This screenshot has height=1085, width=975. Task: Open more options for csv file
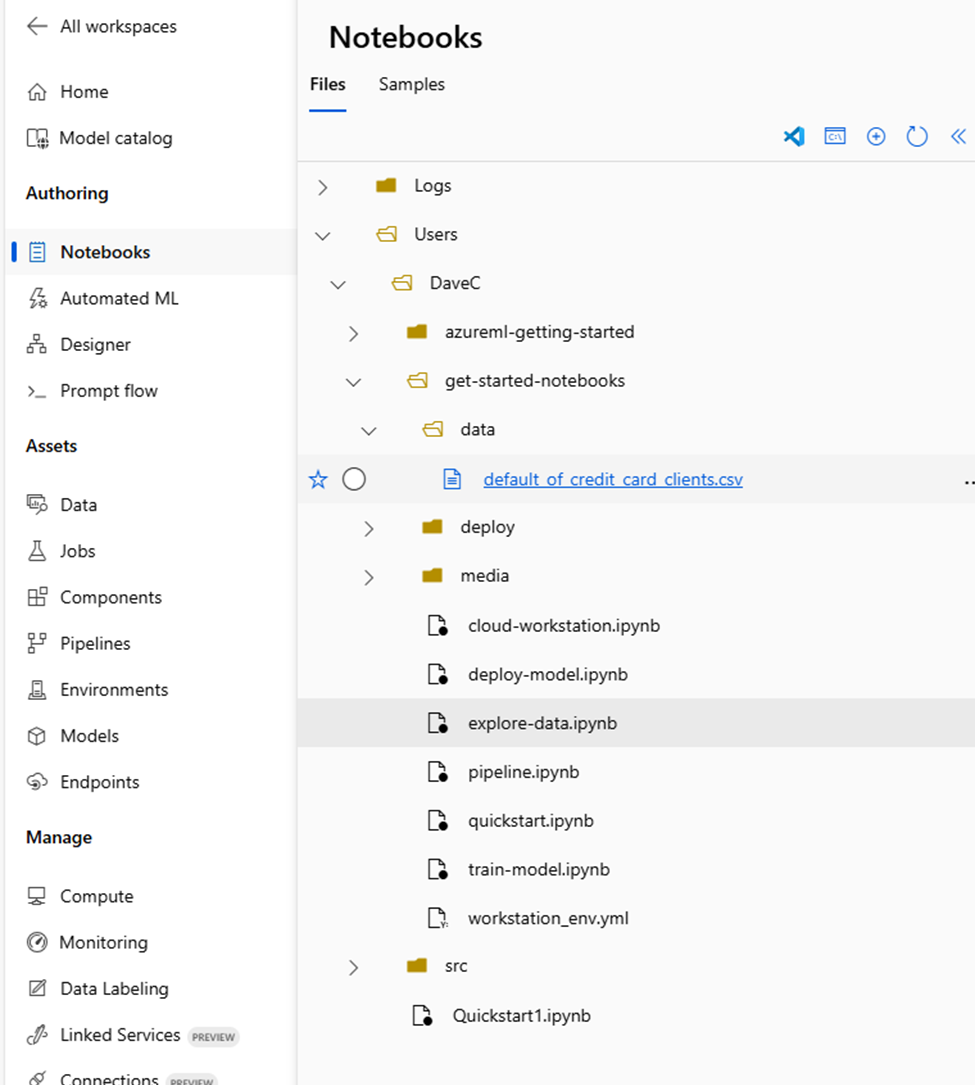tap(969, 482)
